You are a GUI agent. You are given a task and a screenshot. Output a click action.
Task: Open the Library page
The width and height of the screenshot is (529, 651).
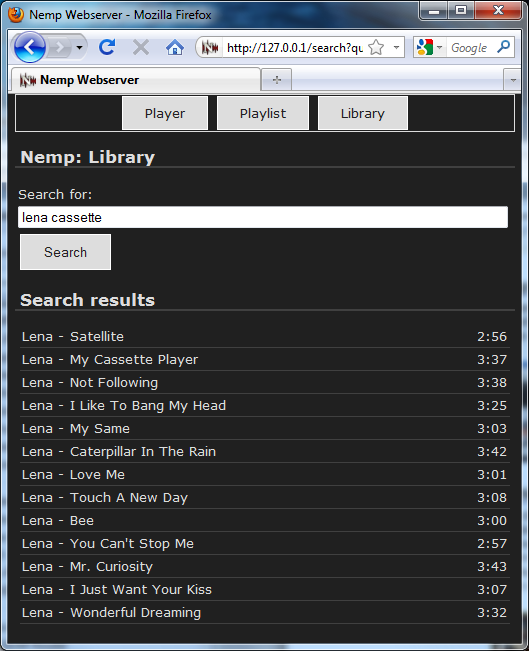point(362,113)
